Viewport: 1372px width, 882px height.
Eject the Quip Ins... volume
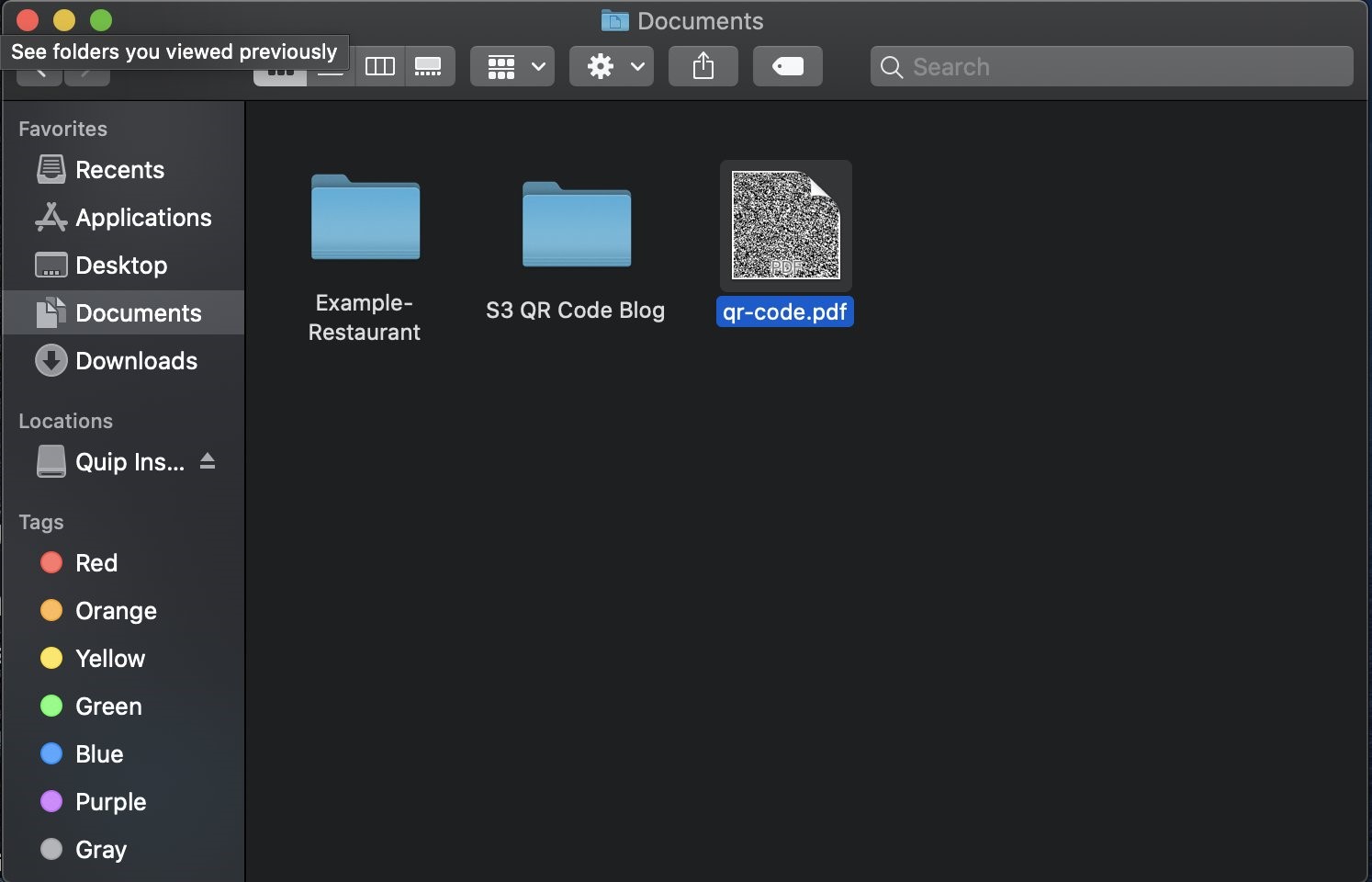pos(208,461)
